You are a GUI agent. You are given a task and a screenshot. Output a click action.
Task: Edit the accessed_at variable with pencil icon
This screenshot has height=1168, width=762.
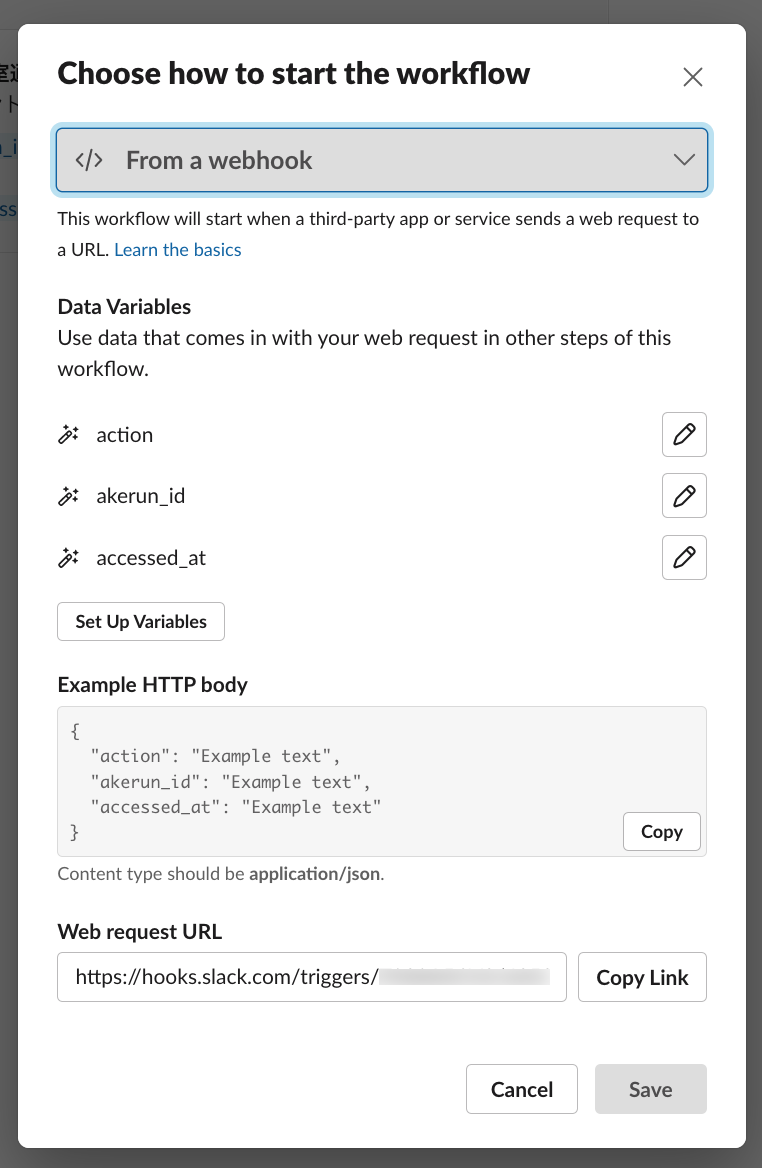(x=684, y=558)
